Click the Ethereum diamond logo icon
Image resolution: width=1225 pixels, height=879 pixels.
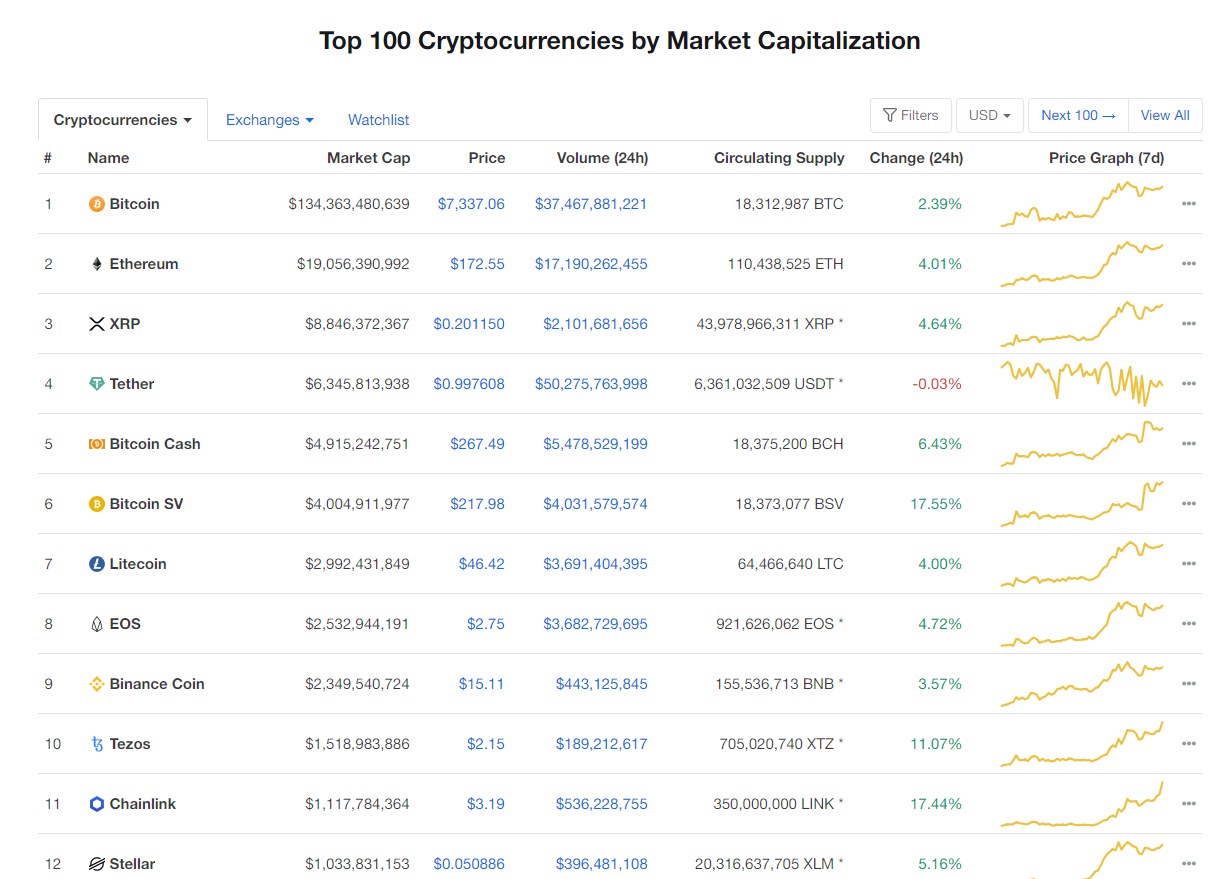click(97, 264)
